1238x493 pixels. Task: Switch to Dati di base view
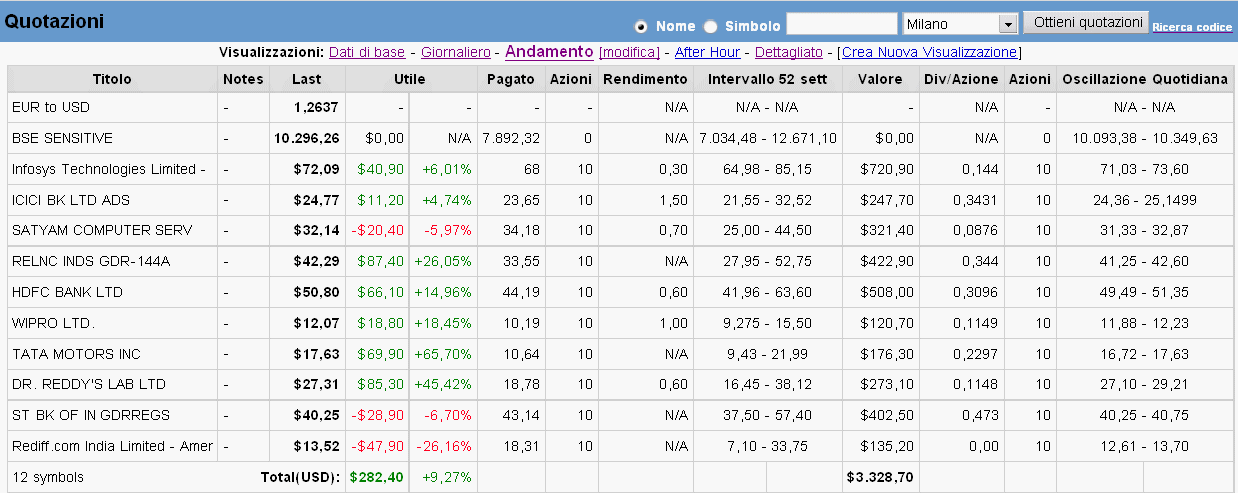coord(367,52)
